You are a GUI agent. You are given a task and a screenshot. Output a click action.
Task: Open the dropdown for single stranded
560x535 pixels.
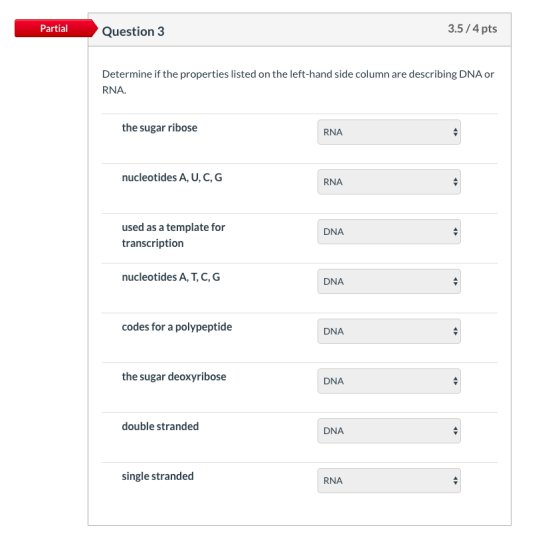point(389,481)
